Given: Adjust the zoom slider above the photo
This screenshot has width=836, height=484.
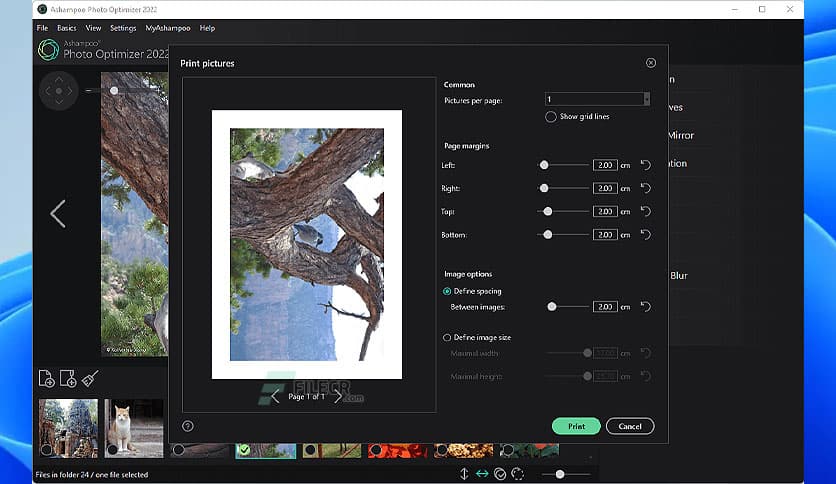Looking at the screenshot, I should click(x=114, y=91).
